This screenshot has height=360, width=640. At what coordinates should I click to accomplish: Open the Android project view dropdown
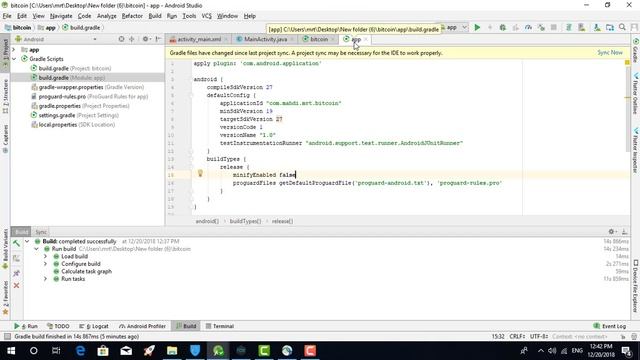(56, 39)
